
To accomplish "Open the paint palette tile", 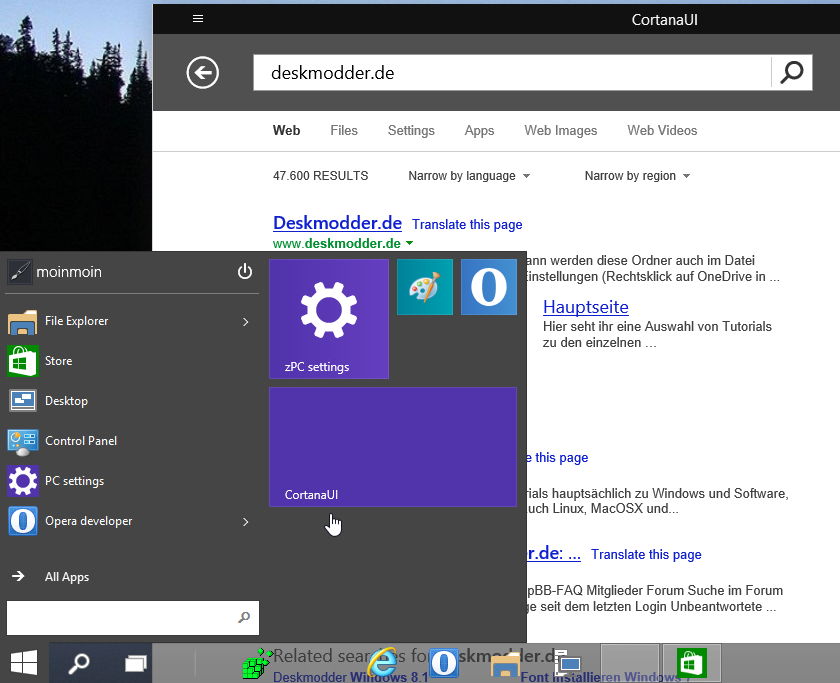I will pyautogui.click(x=425, y=287).
